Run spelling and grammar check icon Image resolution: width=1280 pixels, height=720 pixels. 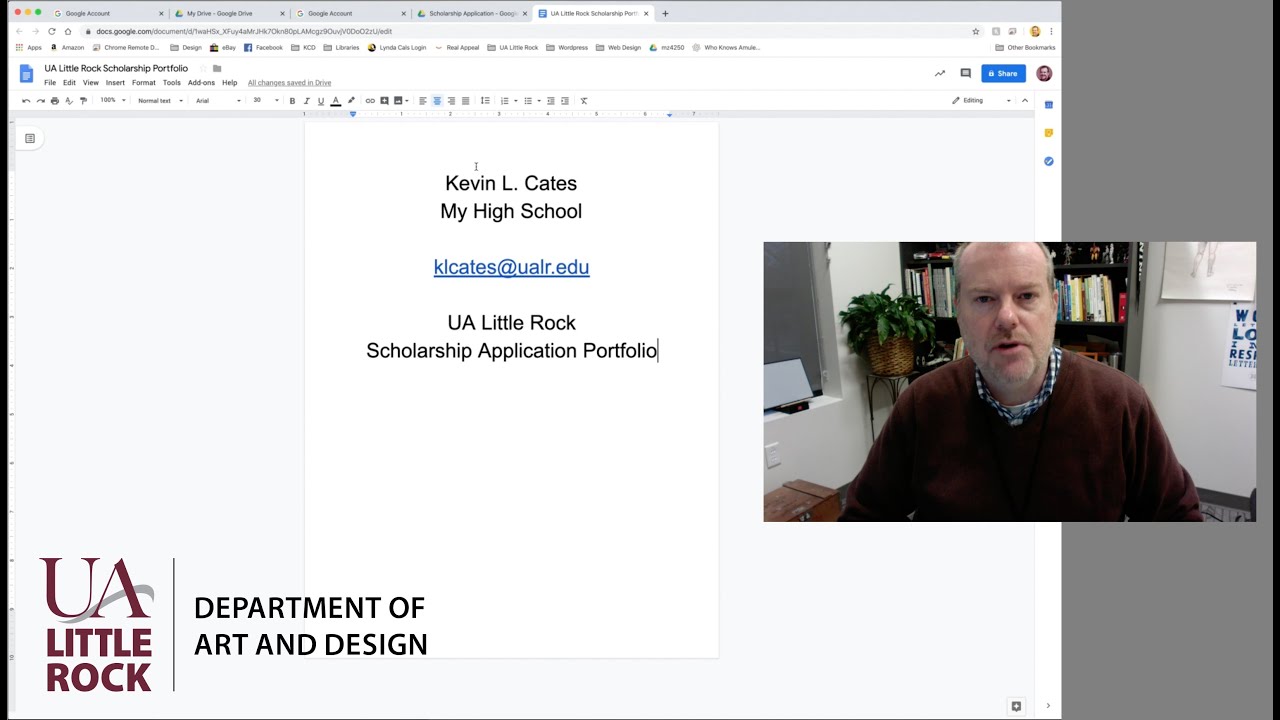68,101
